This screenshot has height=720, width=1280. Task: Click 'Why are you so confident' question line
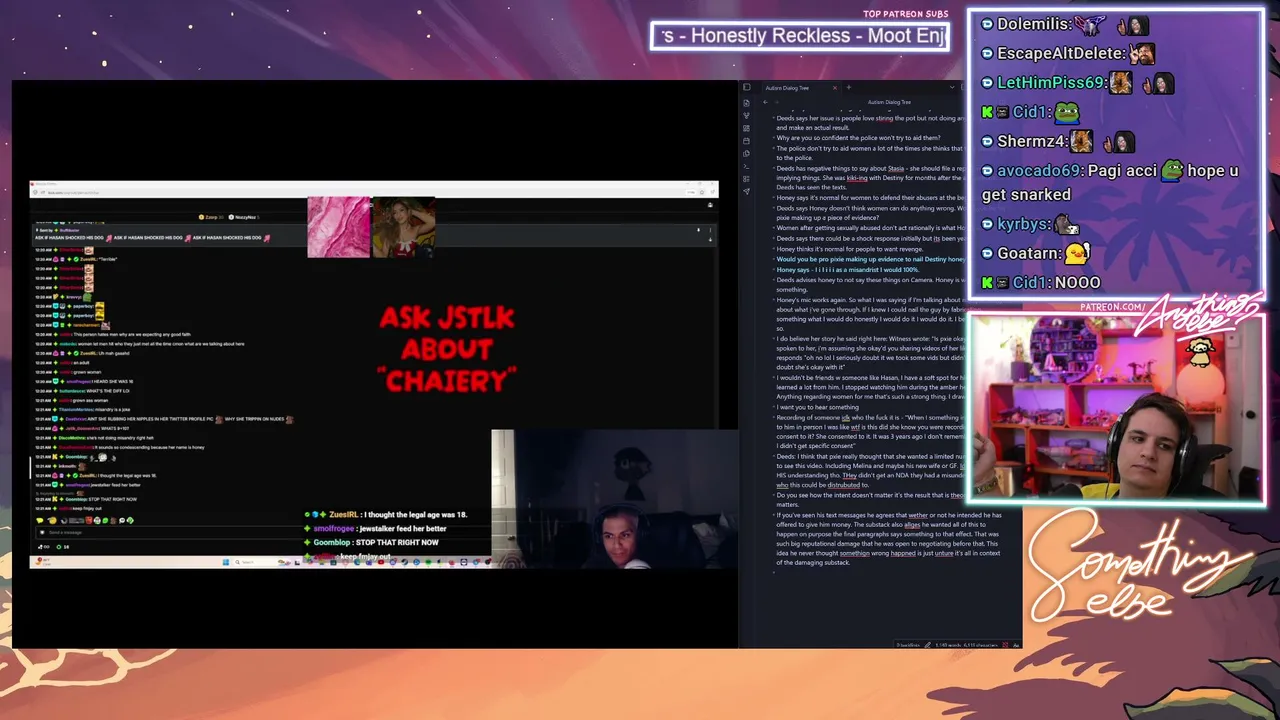[858, 137]
